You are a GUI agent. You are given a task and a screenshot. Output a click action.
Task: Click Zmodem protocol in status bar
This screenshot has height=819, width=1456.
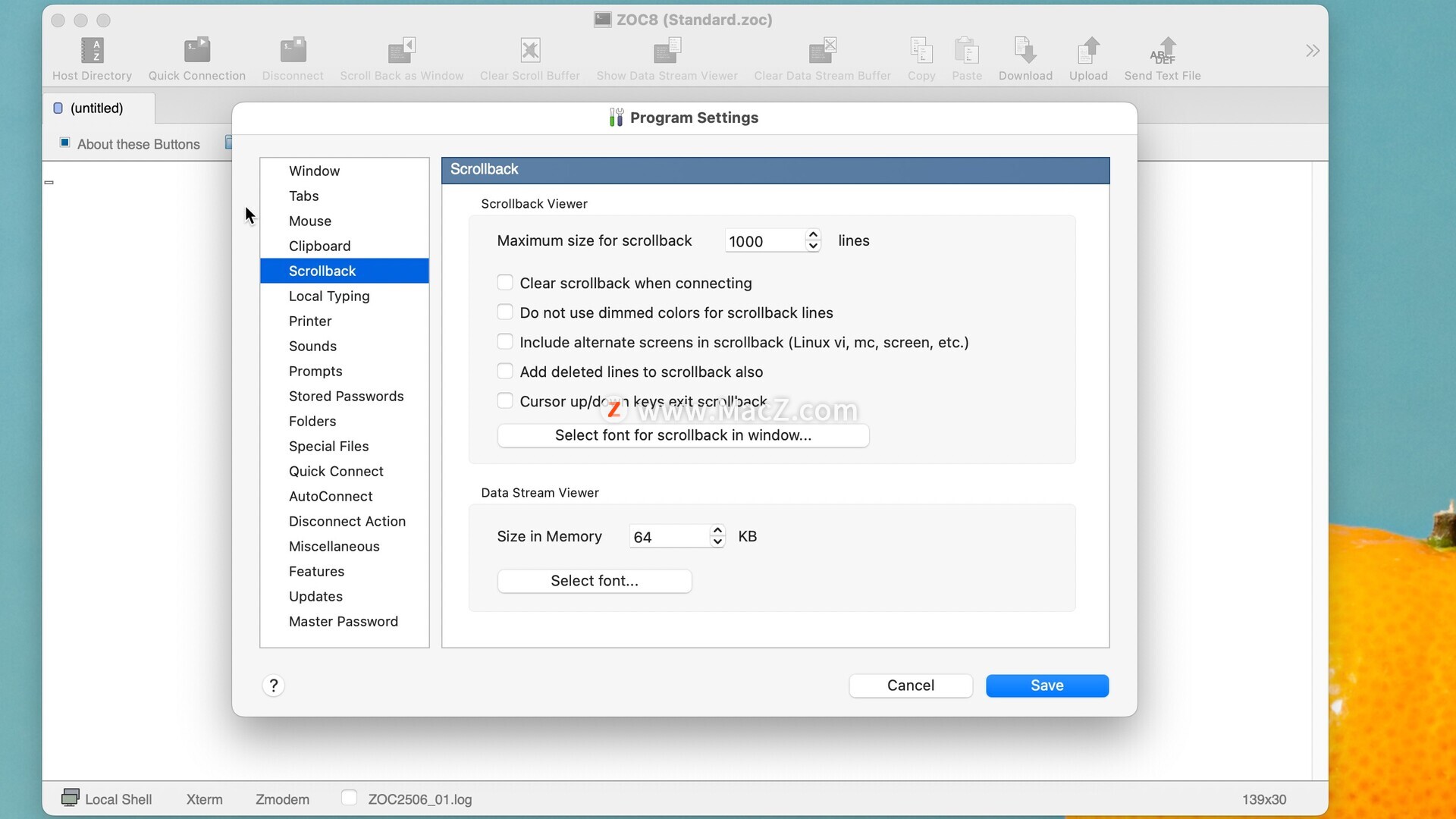click(282, 799)
